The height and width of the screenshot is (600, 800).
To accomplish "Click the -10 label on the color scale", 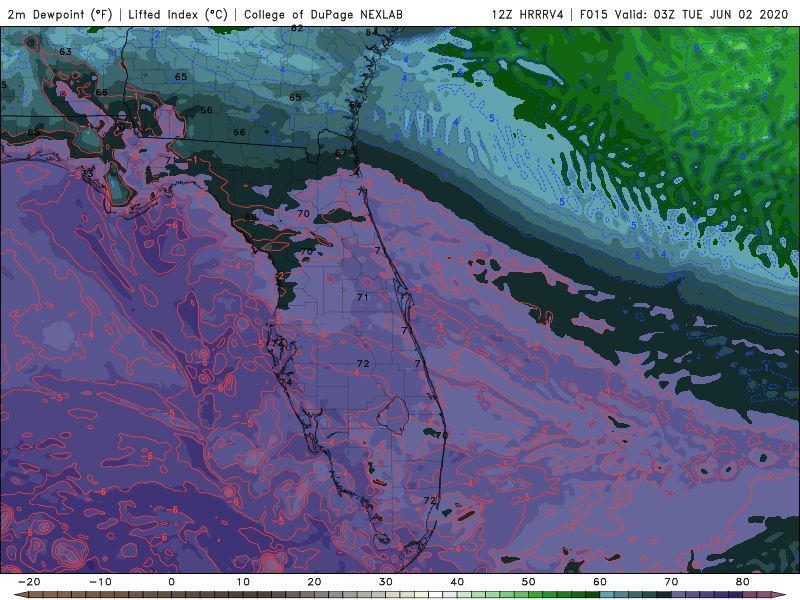I will point(100,582).
